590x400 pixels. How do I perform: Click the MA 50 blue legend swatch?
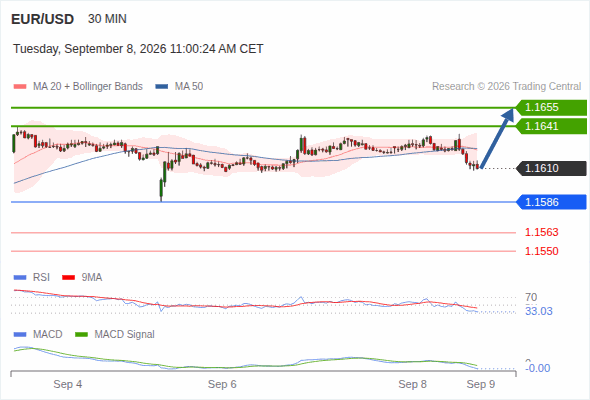tap(162, 87)
